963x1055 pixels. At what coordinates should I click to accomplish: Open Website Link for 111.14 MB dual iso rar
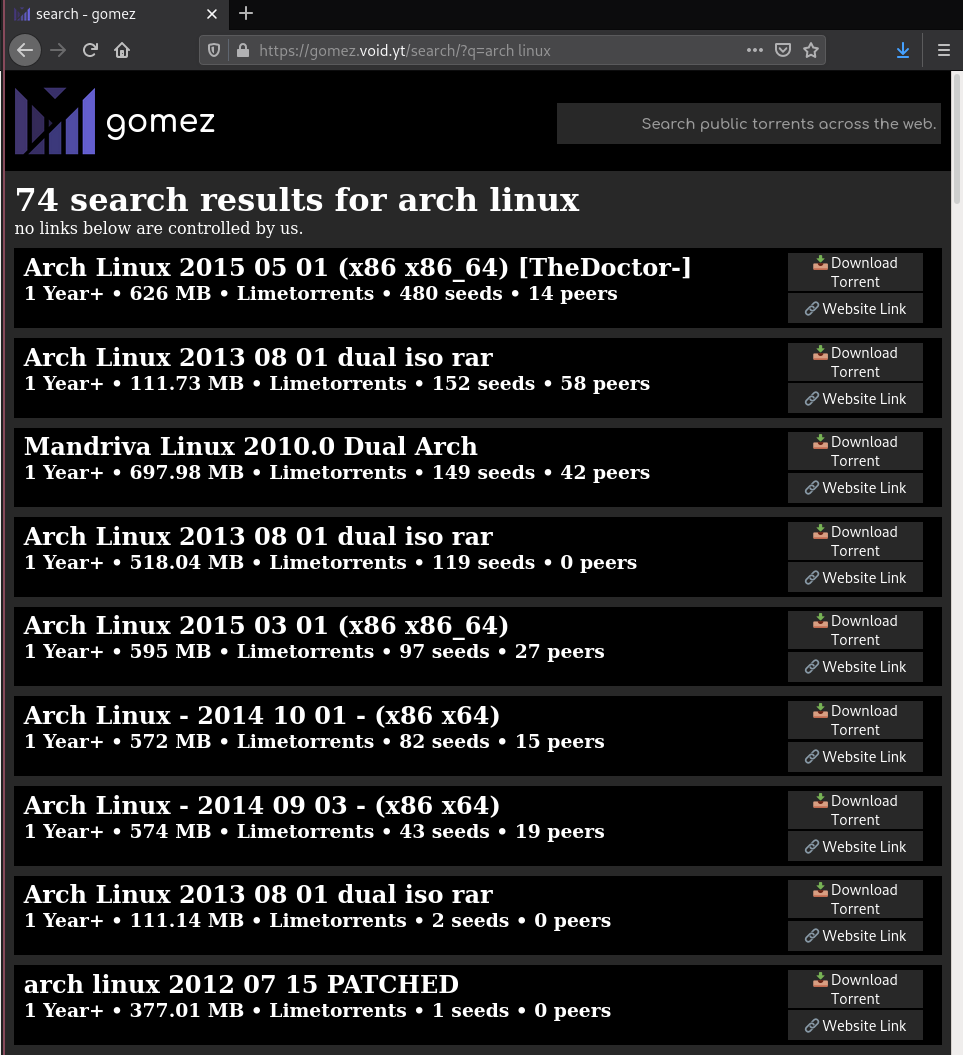pyautogui.click(x=855, y=936)
